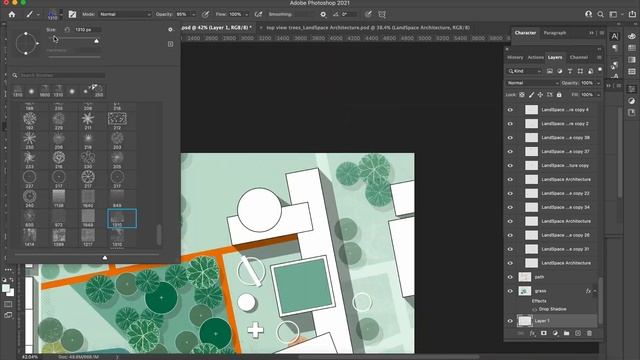The image size is (640, 360).
Task: Open the brush Opacity 95% dropdown arrow
Action: (x=193, y=14)
